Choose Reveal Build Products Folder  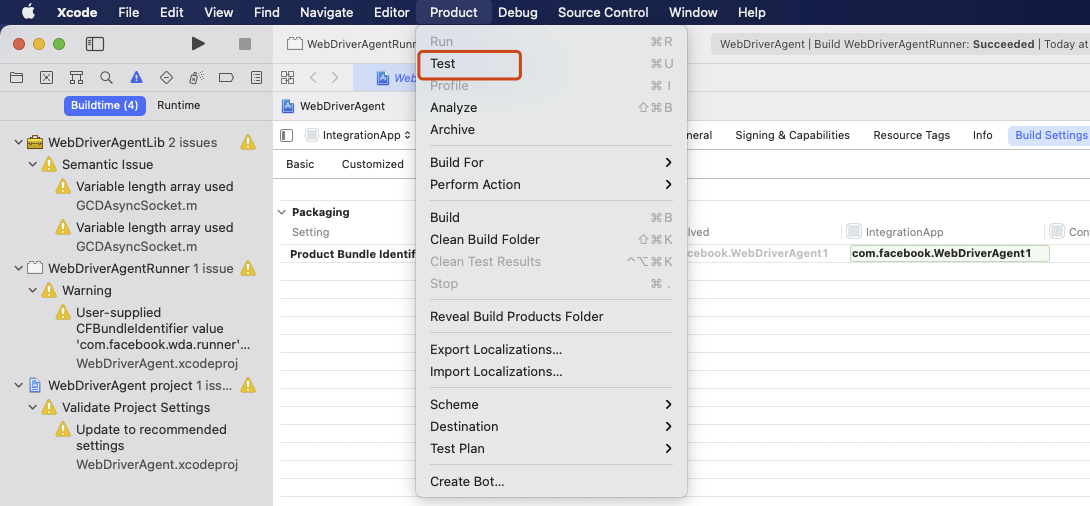pos(551,317)
